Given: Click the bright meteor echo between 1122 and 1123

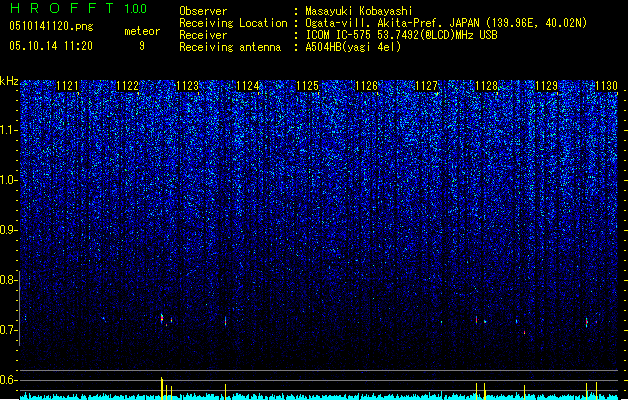Looking at the screenshot, I should tap(162, 319).
